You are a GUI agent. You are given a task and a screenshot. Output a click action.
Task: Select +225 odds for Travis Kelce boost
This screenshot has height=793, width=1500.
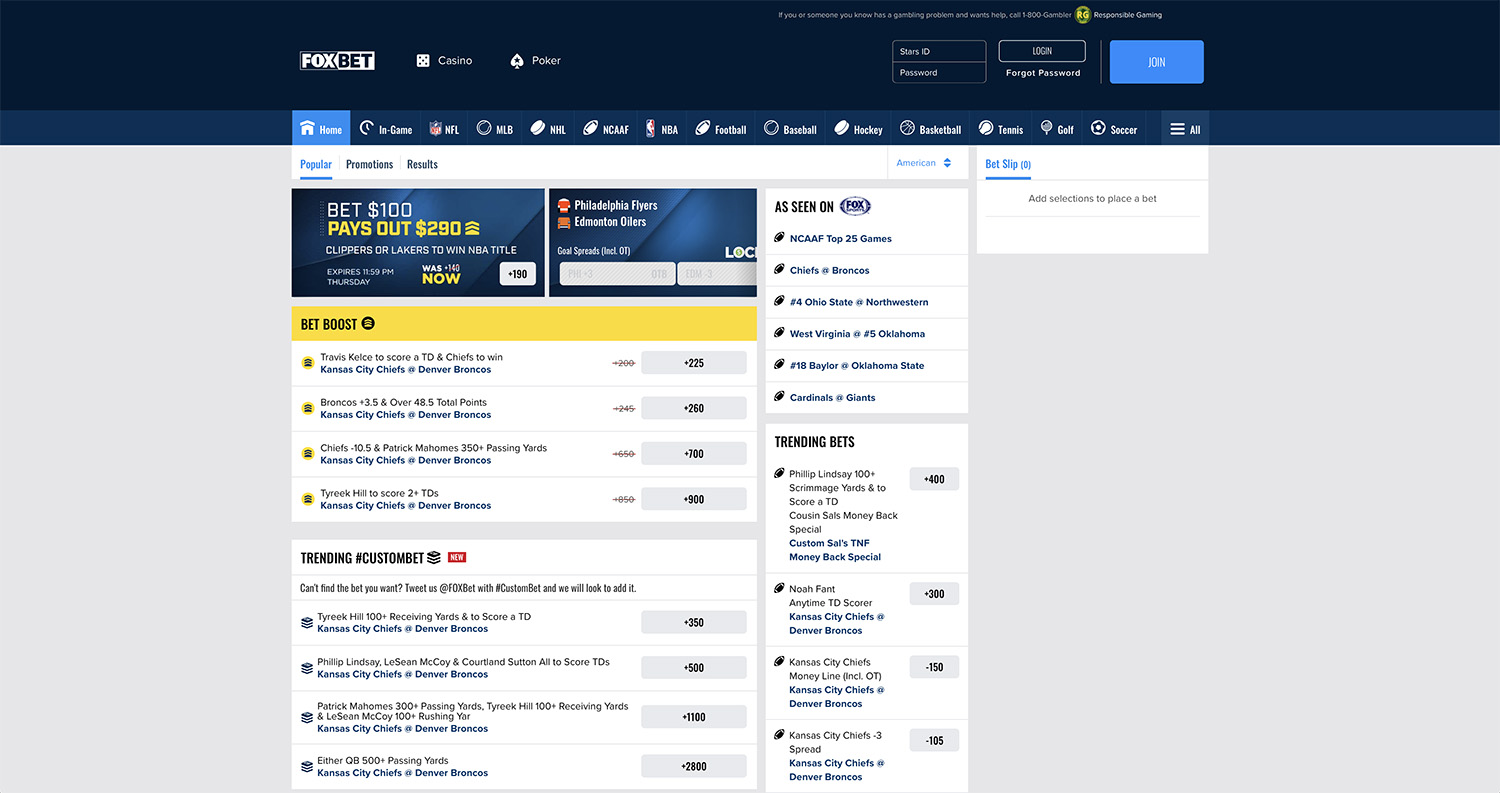click(x=694, y=363)
